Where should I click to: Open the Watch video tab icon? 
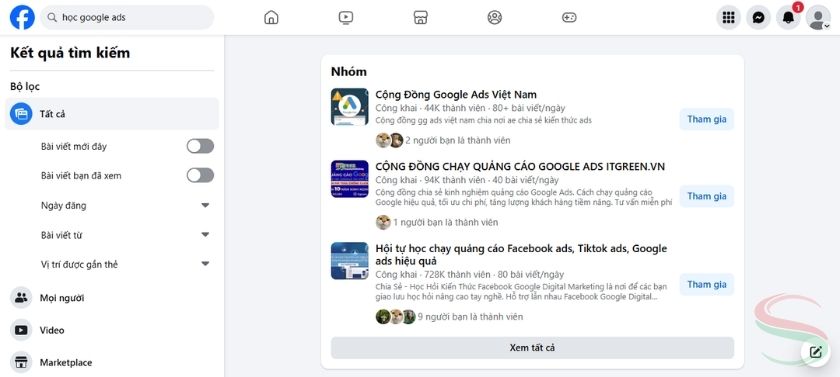point(346,18)
